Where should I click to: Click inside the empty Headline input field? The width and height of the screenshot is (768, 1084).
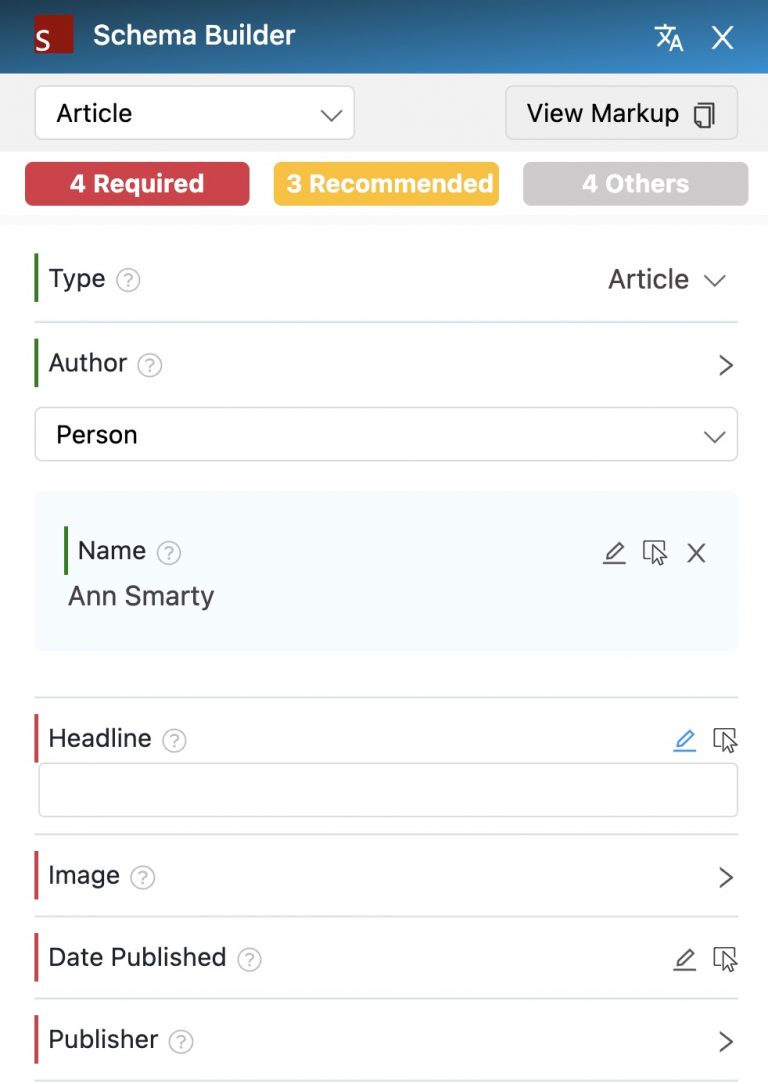pos(386,789)
